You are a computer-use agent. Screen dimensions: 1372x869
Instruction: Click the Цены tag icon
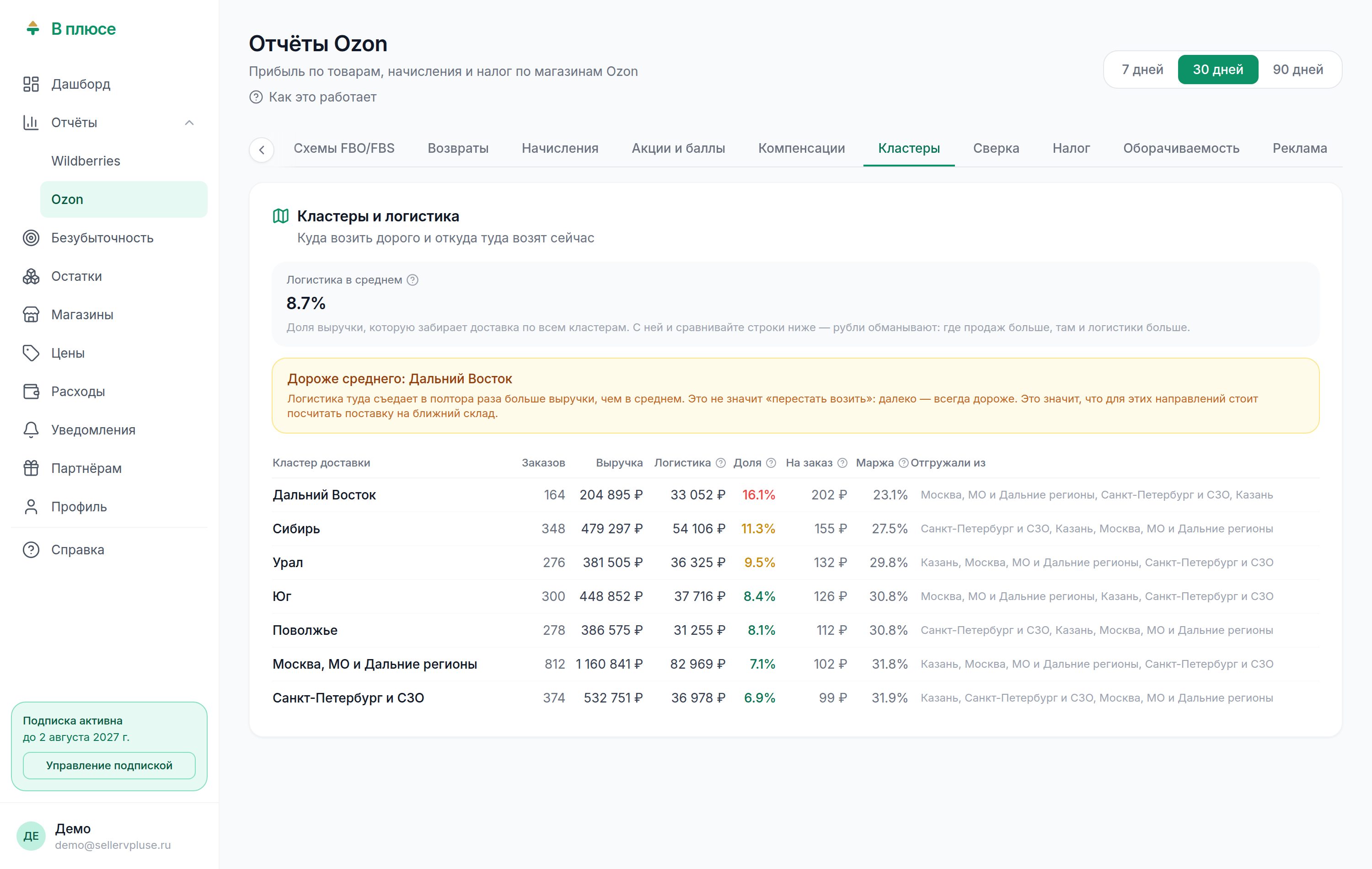31,353
